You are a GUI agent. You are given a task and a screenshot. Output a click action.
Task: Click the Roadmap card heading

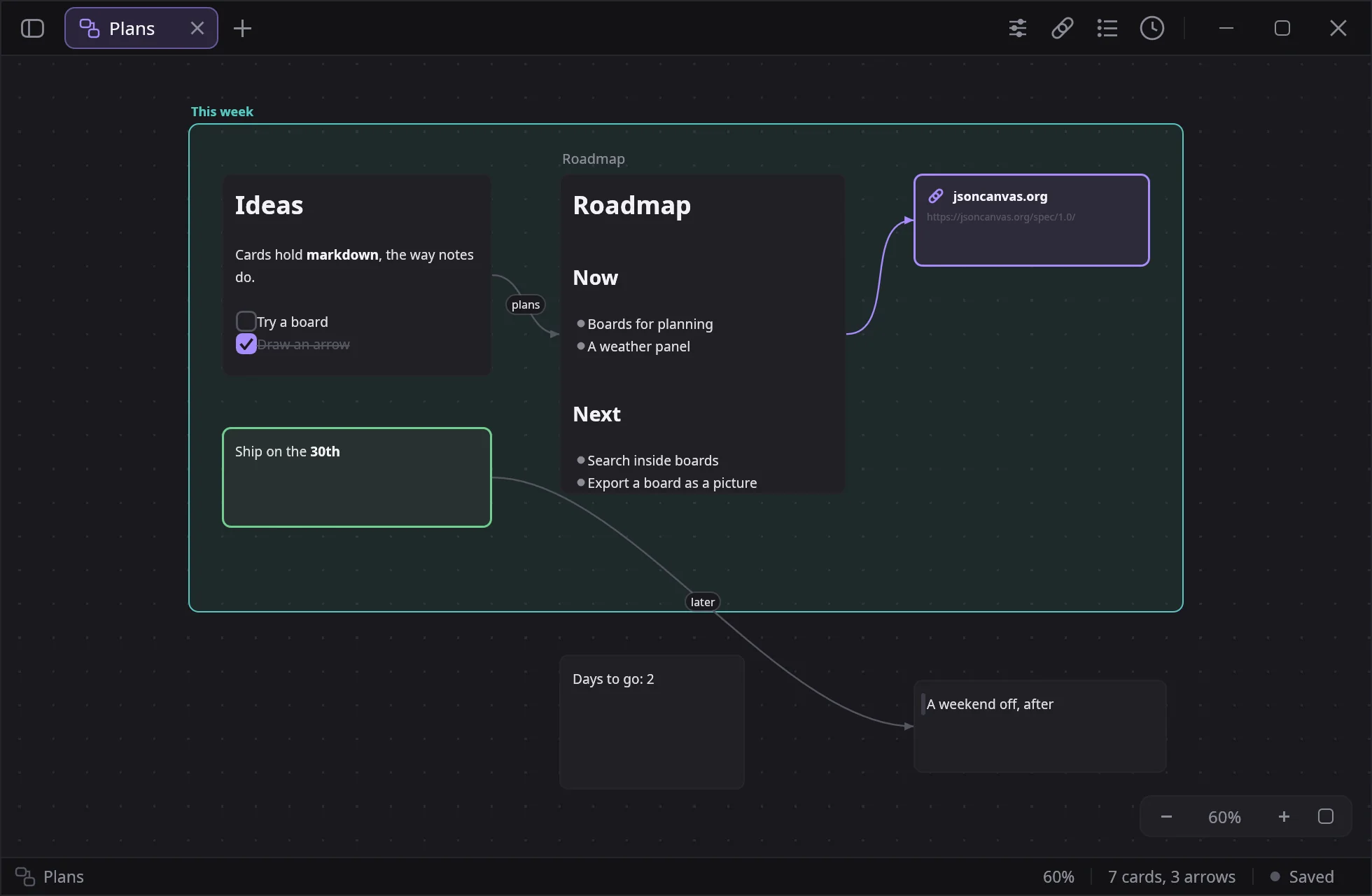(631, 205)
